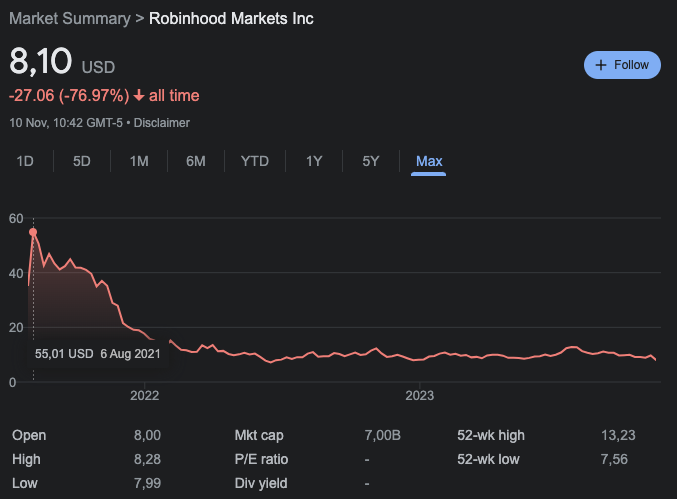Select the YTD tab

tap(255, 161)
